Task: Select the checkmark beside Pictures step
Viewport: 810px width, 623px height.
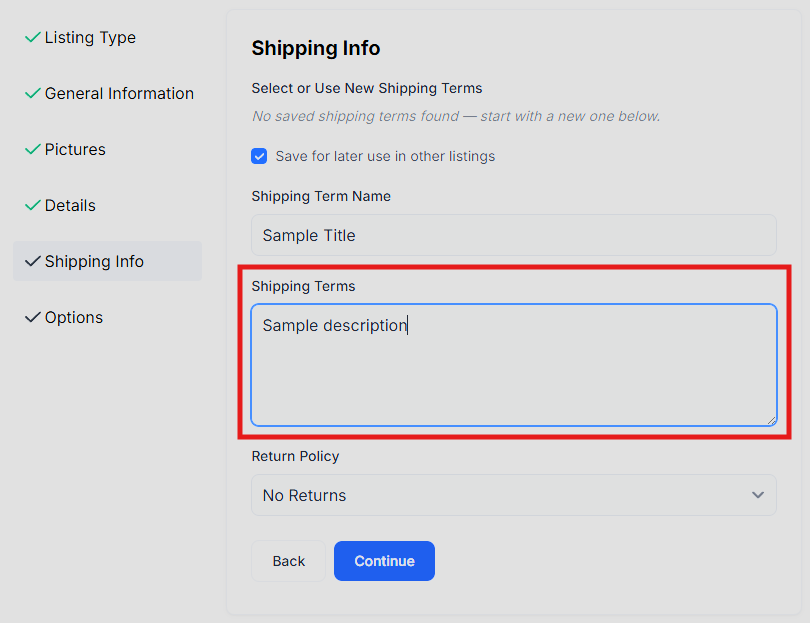Action: tap(33, 149)
